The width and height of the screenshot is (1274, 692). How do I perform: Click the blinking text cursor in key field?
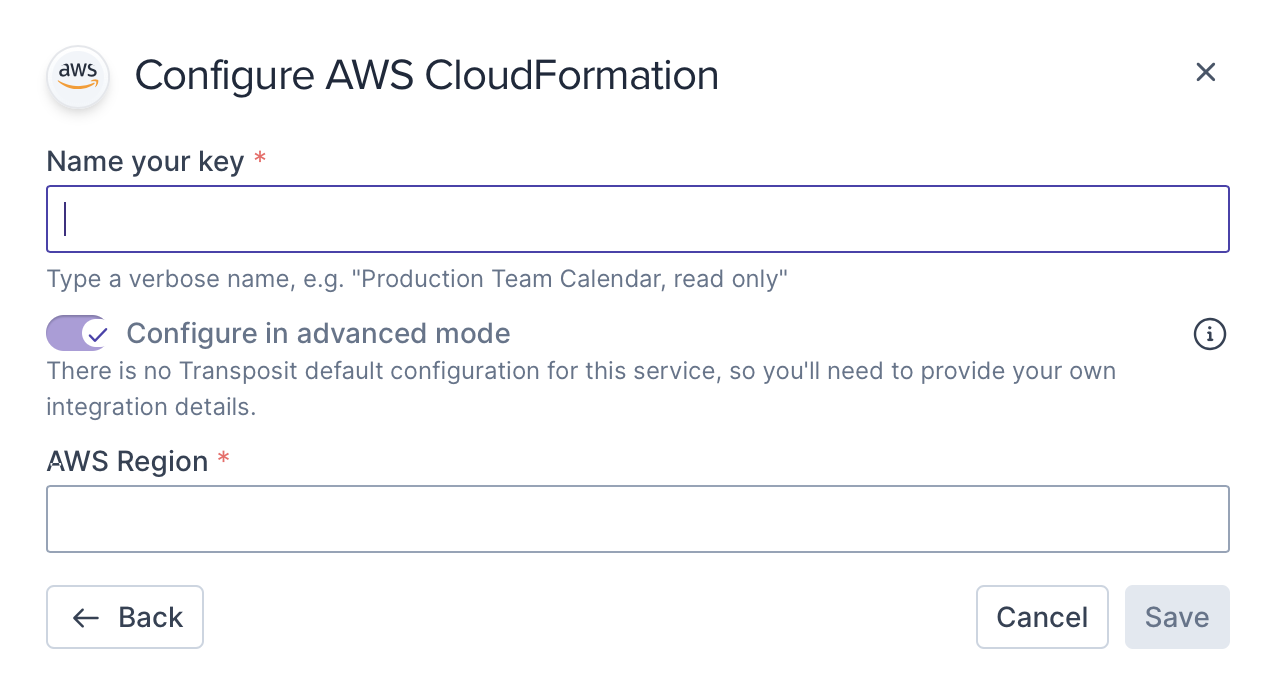(x=65, y=219)
